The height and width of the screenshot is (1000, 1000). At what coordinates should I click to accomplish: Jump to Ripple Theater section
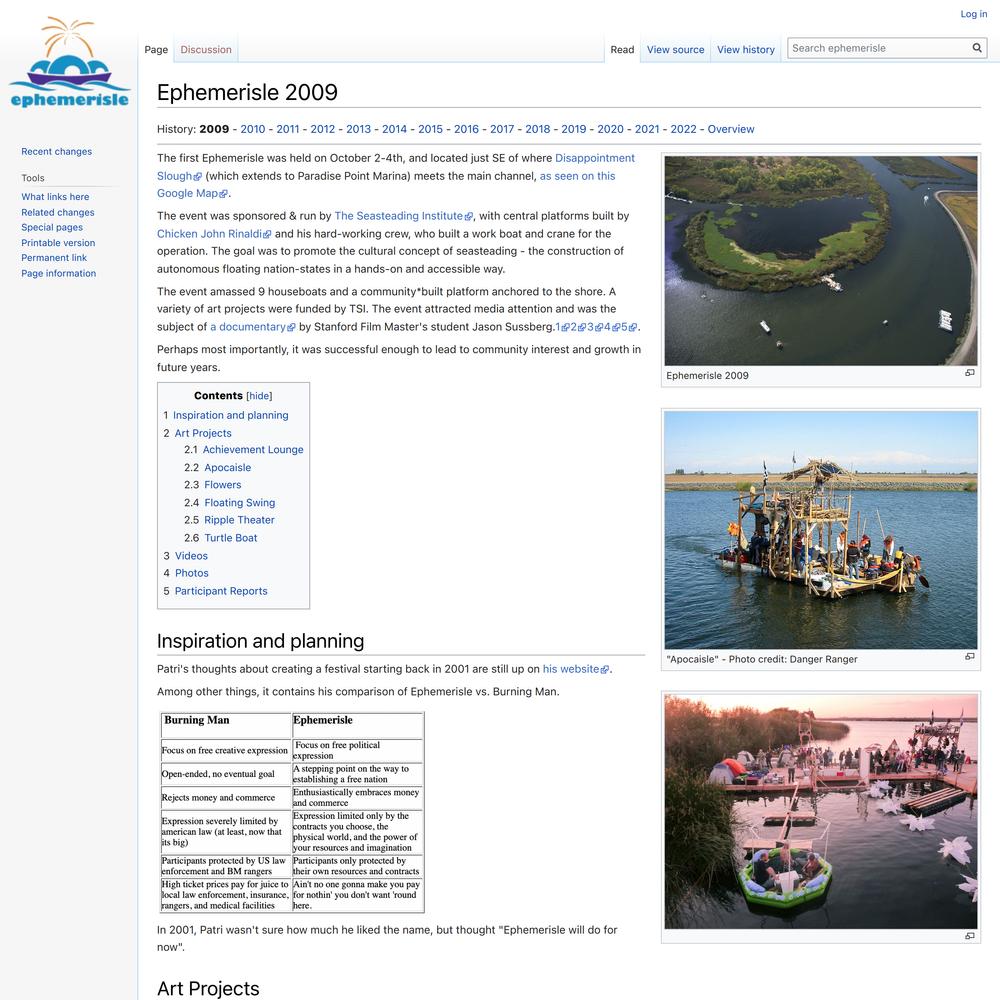point(239,520)
